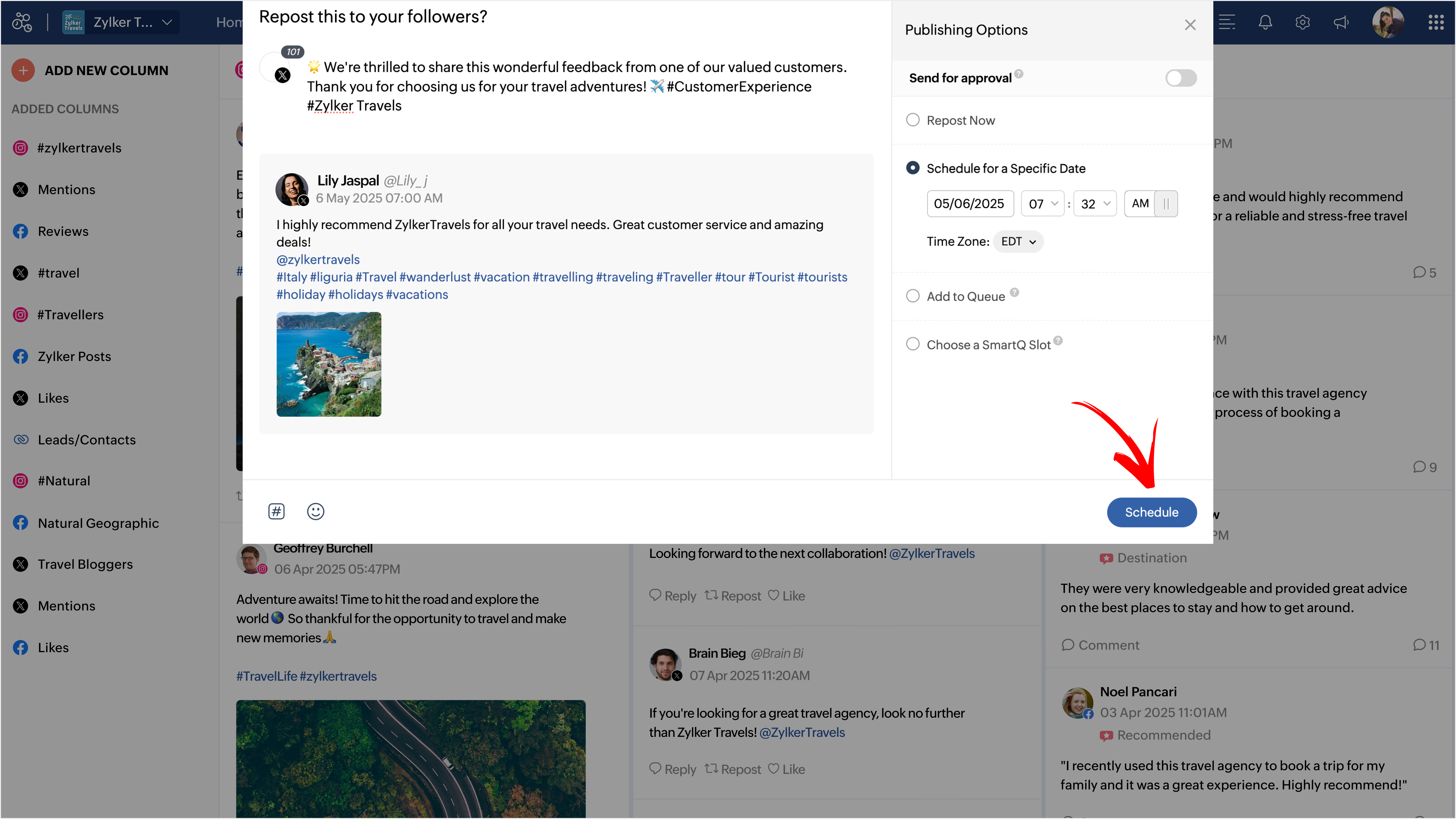Open the Travel Bloggers column
This screenshot has width=1456, height=819.
pos(85,564)
